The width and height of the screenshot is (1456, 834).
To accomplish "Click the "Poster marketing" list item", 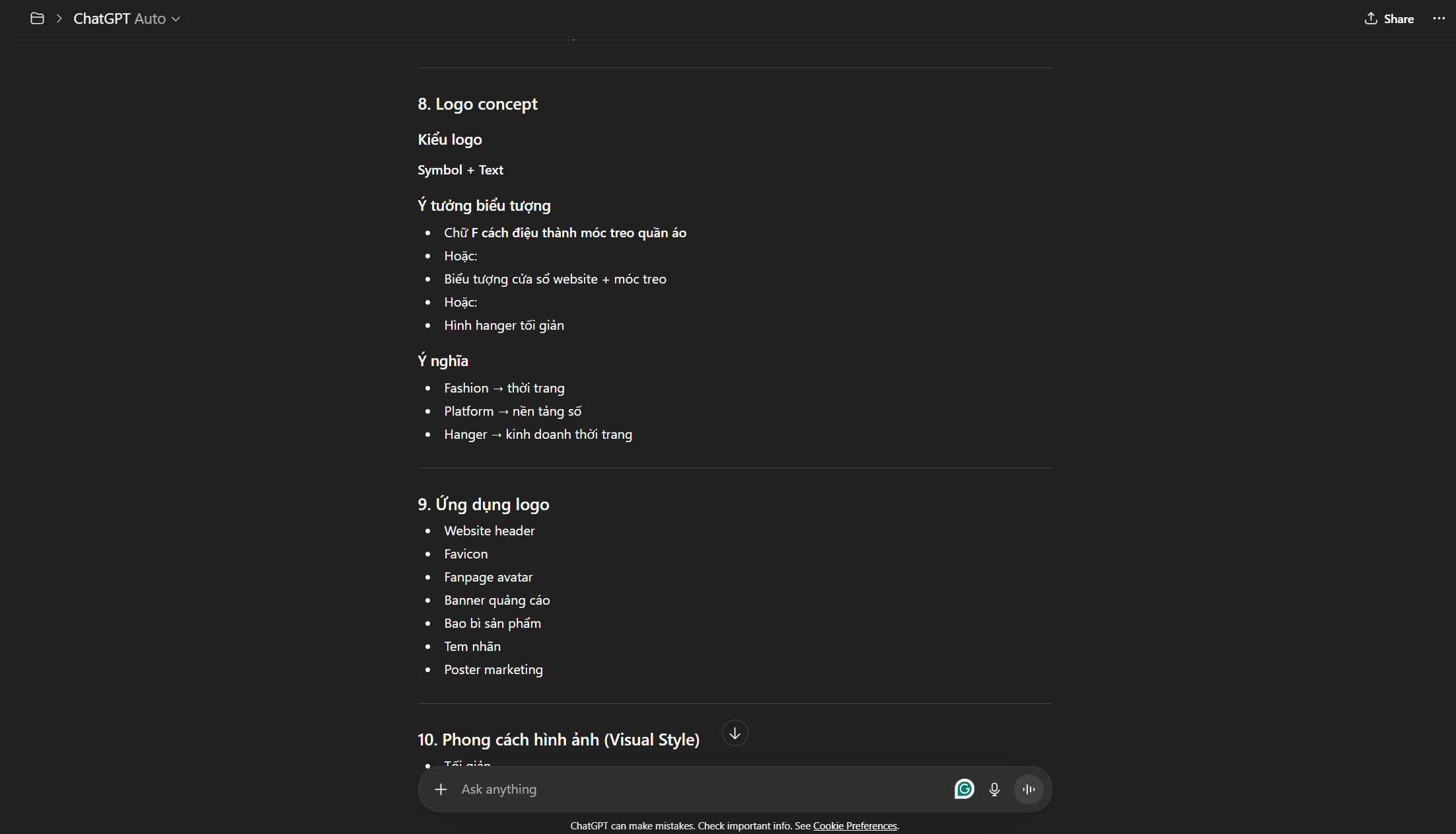I will tap(493, 669).
